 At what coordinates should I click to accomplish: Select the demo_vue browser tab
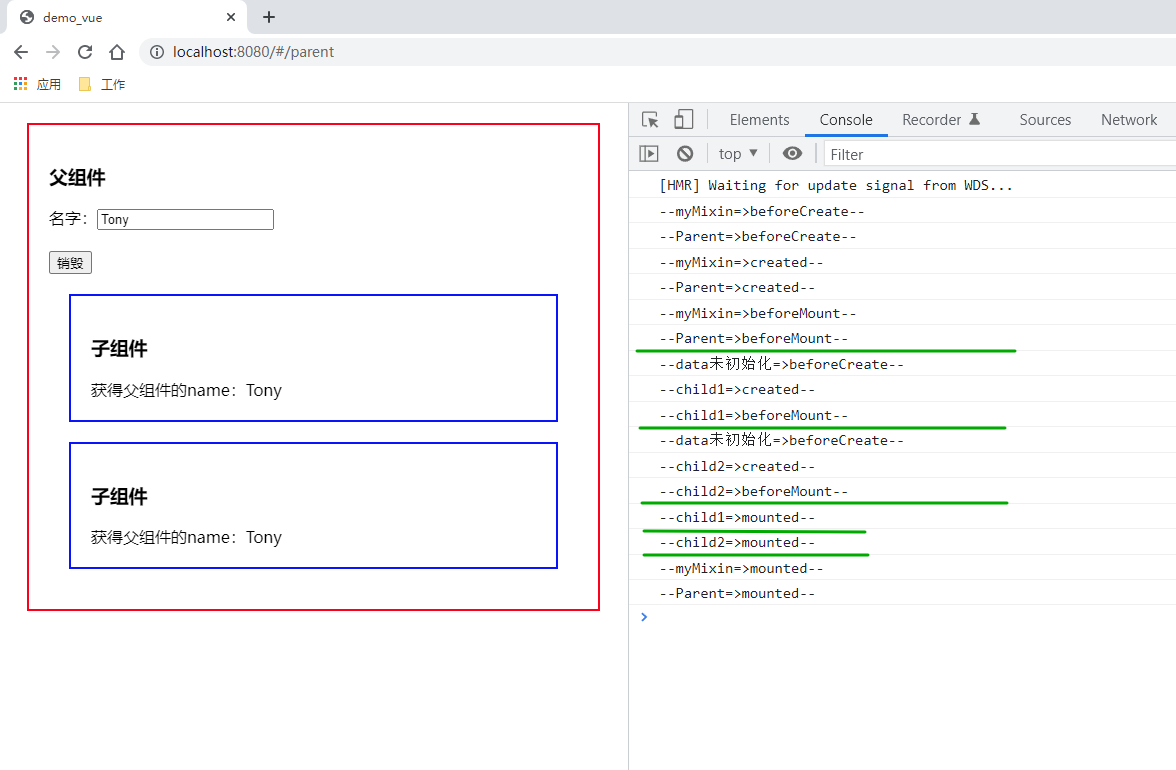[126, 17]
